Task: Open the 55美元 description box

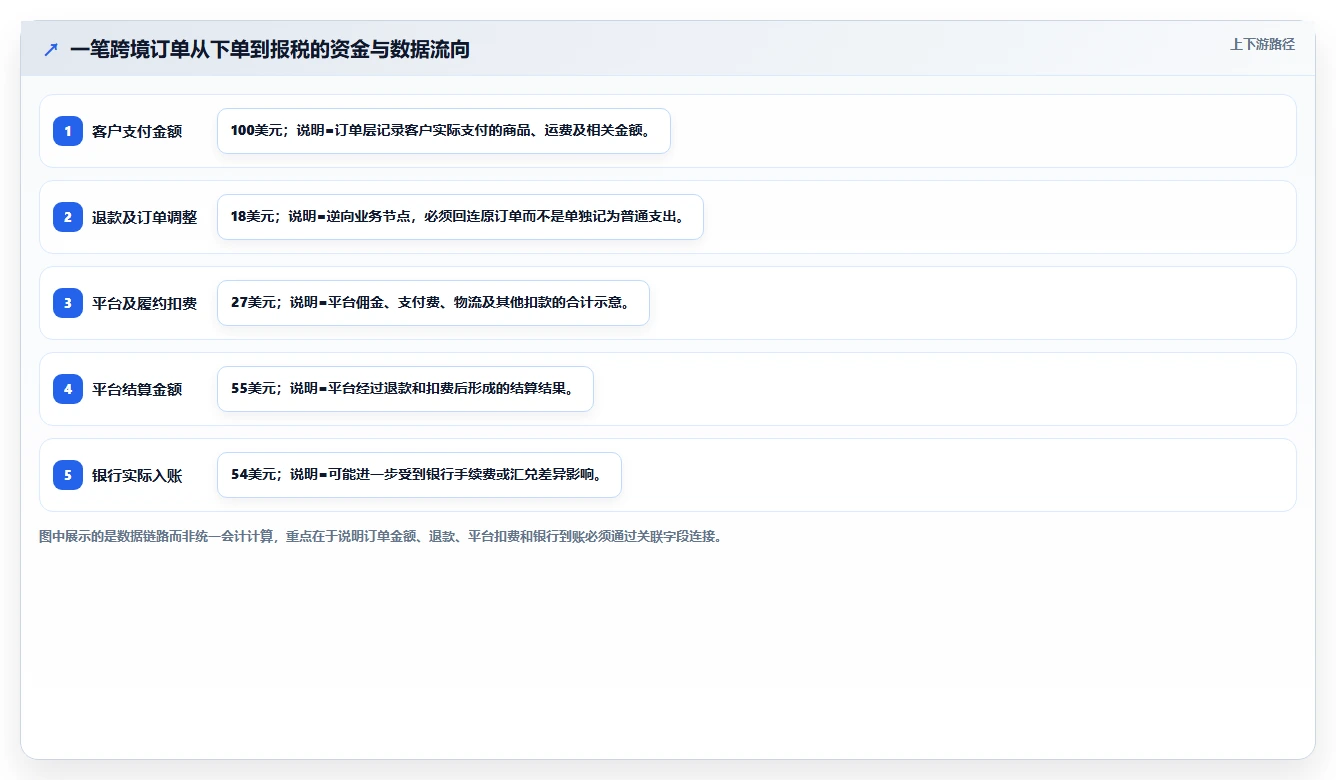Action: (x=405, y=389)
